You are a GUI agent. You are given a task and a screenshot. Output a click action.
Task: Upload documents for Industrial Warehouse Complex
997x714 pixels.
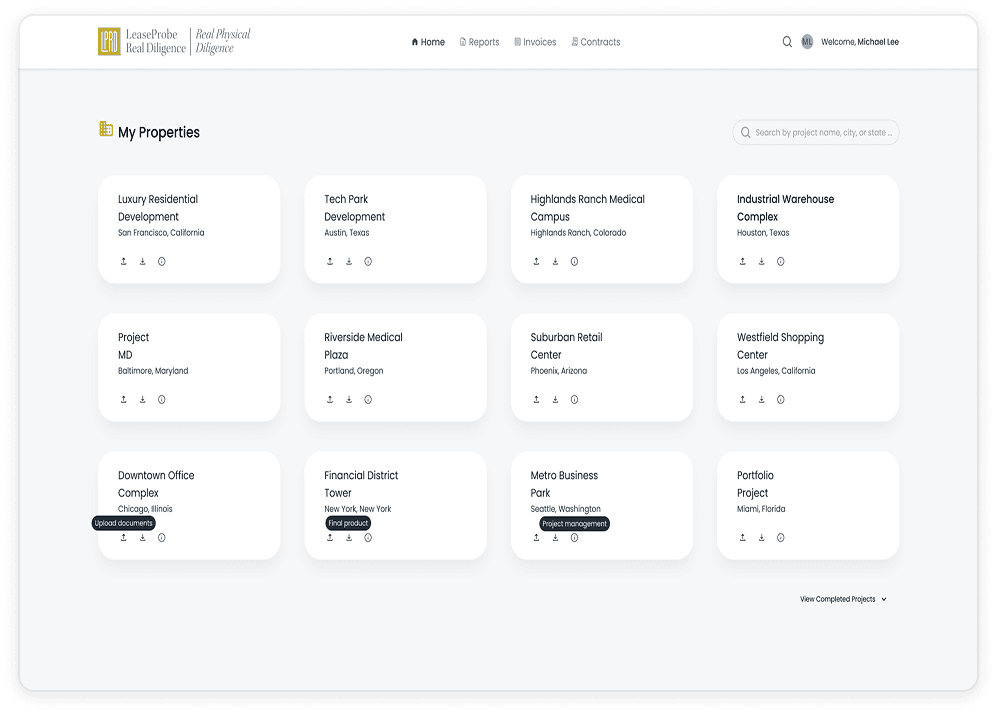click(x=743, y=261)
